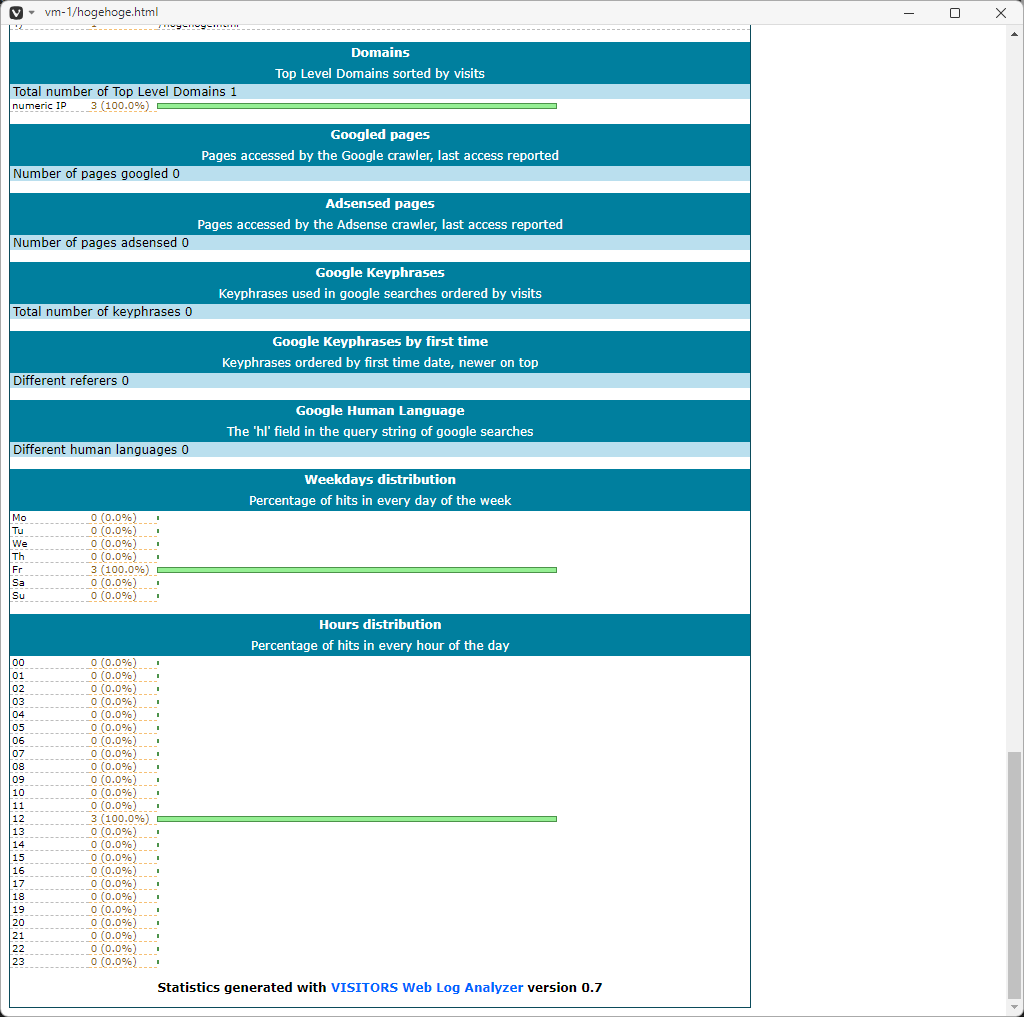Viewport: 1024px width, 1017px height.
Task: Click the Adsensed pages heading
Action: tap(380, 203)
